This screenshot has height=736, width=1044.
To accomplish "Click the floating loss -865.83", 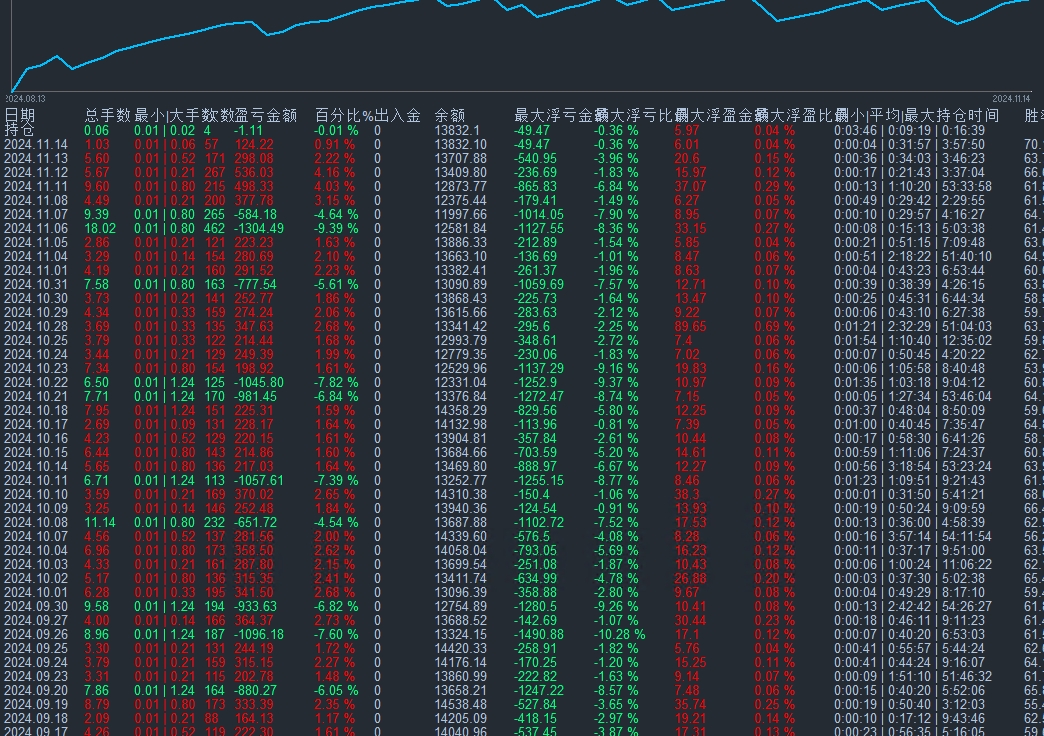I will point(535,186).
